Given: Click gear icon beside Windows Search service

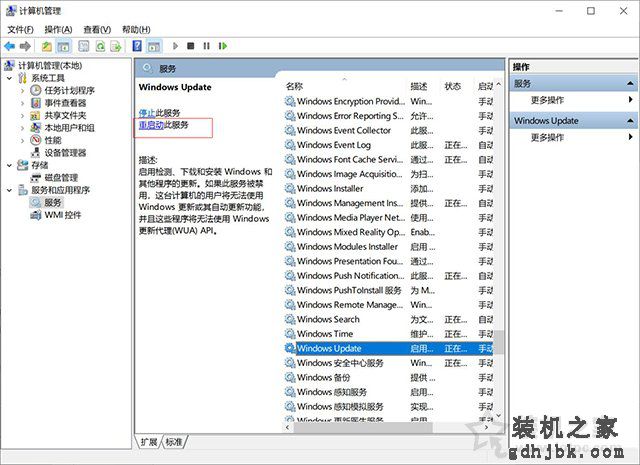Looking at the screenshot, I should [x=290, y=319].
